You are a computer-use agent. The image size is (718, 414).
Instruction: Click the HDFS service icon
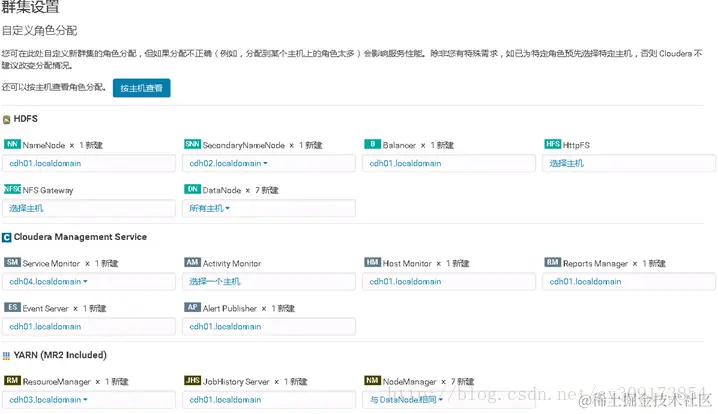coord(6,120)
